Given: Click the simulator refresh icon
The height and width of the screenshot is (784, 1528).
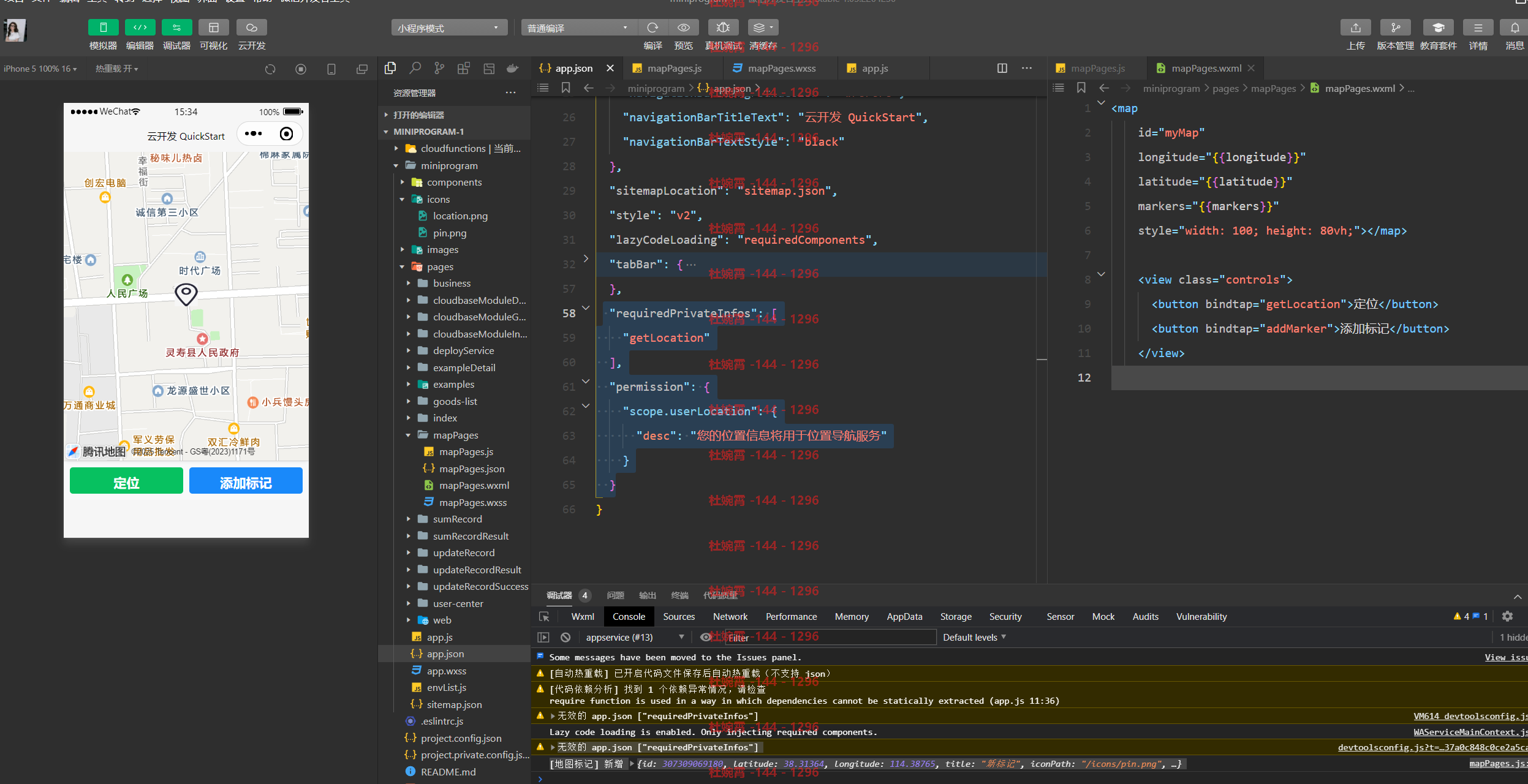Looking at the screenshot, I should pos(270,69).
